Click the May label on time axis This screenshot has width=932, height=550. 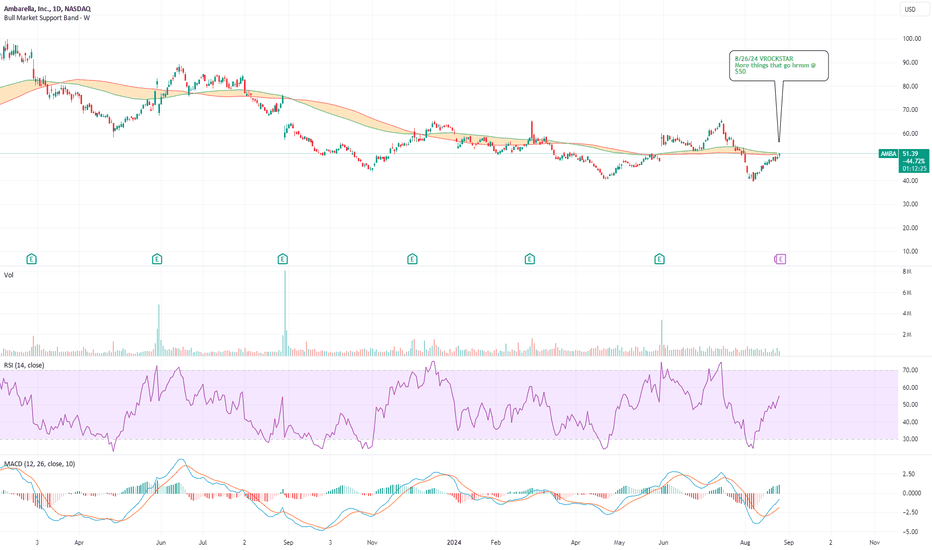click(x=619, y=543)
